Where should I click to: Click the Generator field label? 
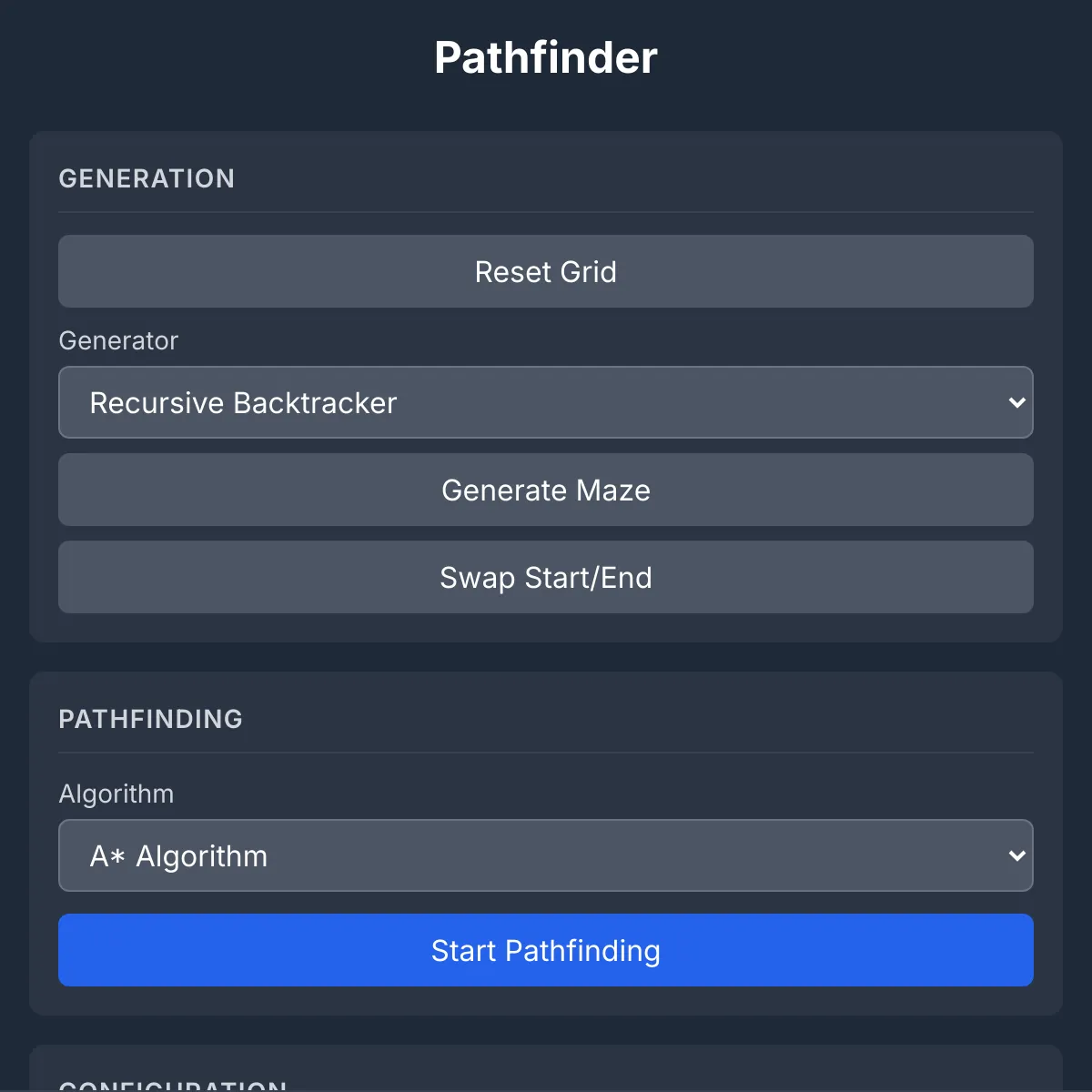click(118, 340)
